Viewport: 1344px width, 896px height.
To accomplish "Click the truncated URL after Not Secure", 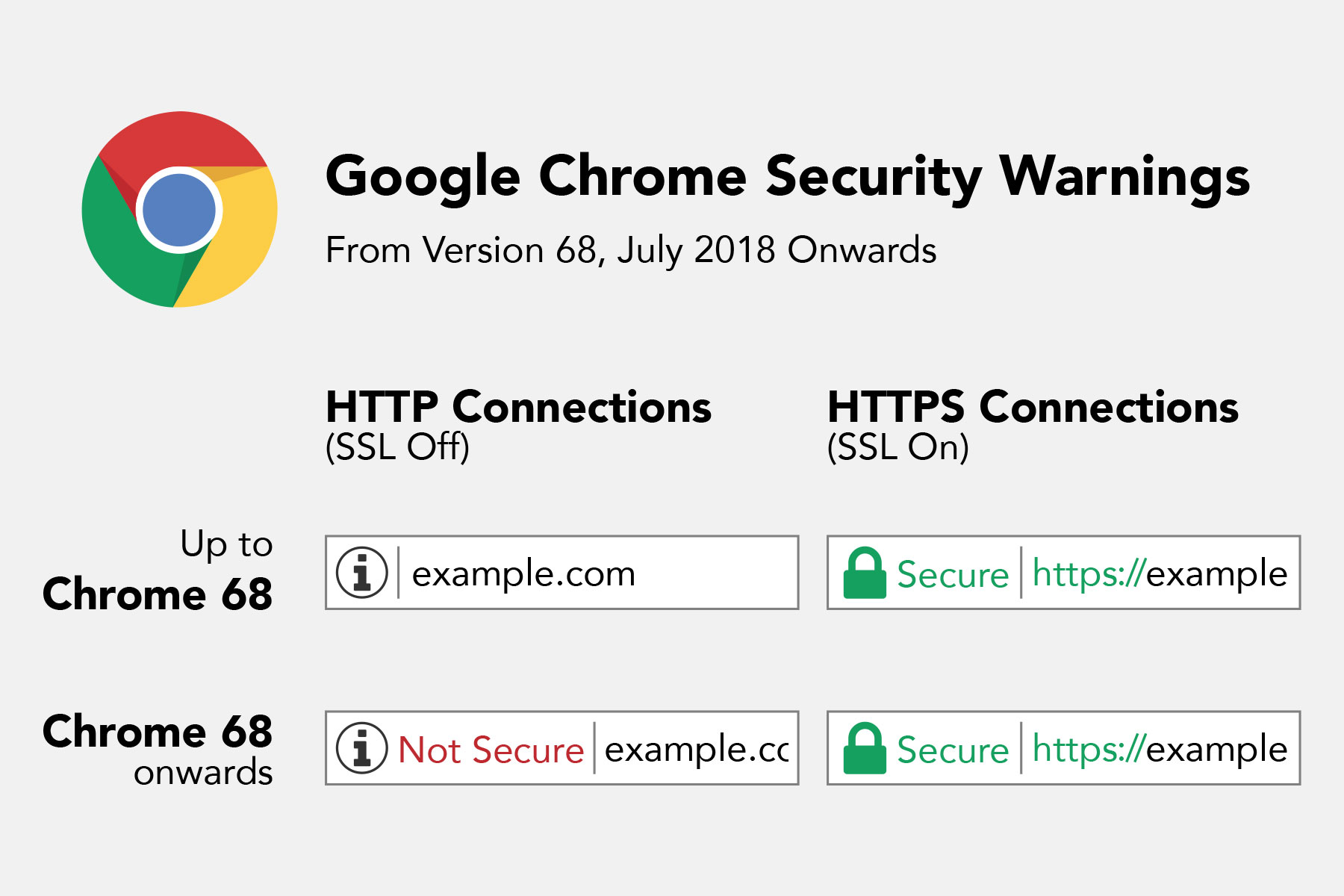I will click(x=696, y=749).
